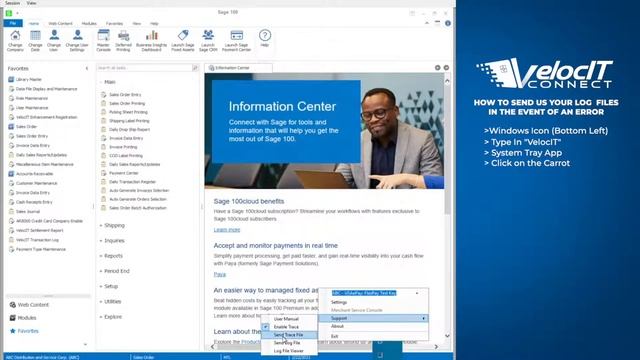Click vertical scrollbar down arrow
The image size is (640, 360).
(x=447, y=336)
